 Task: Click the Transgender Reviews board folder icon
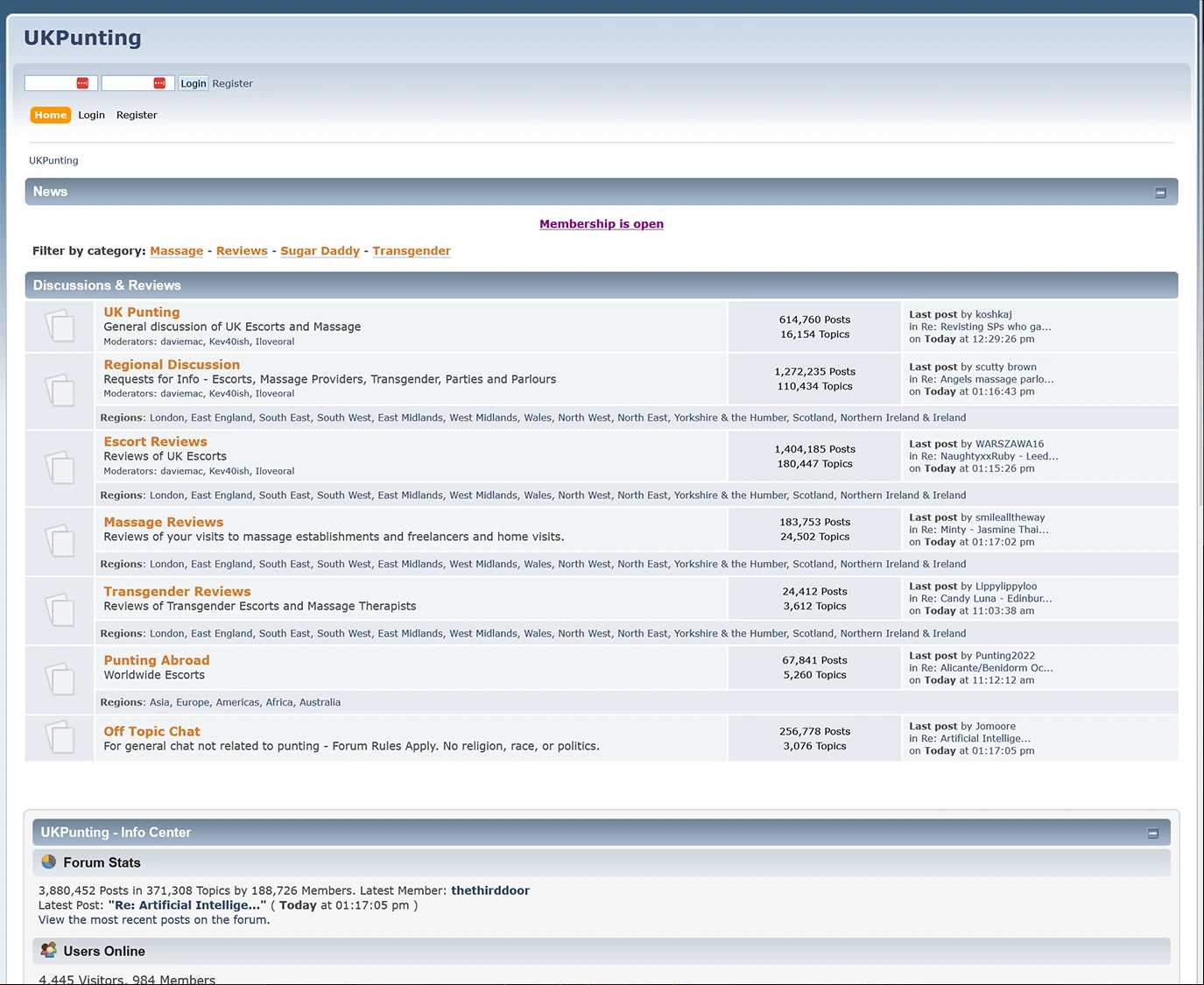click(x=60, y=609)
